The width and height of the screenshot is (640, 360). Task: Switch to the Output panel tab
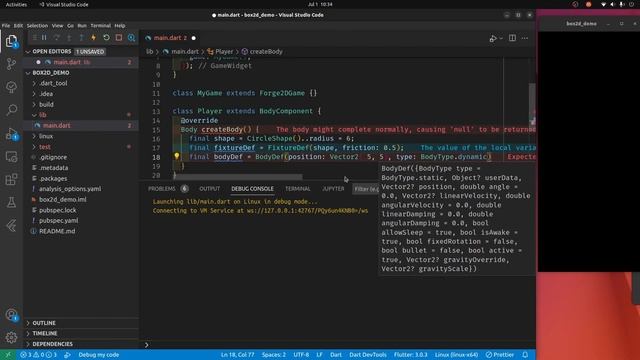point(209,189)
